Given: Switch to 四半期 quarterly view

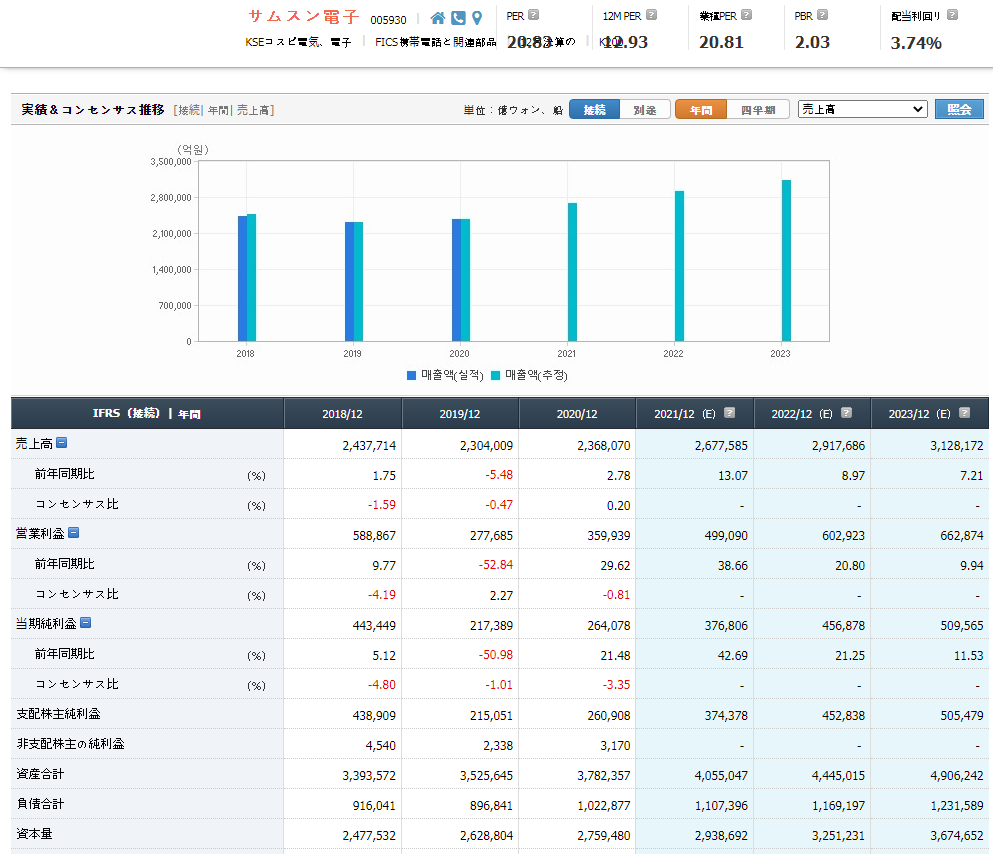Looking at the screenshot, I should (758, 110).
